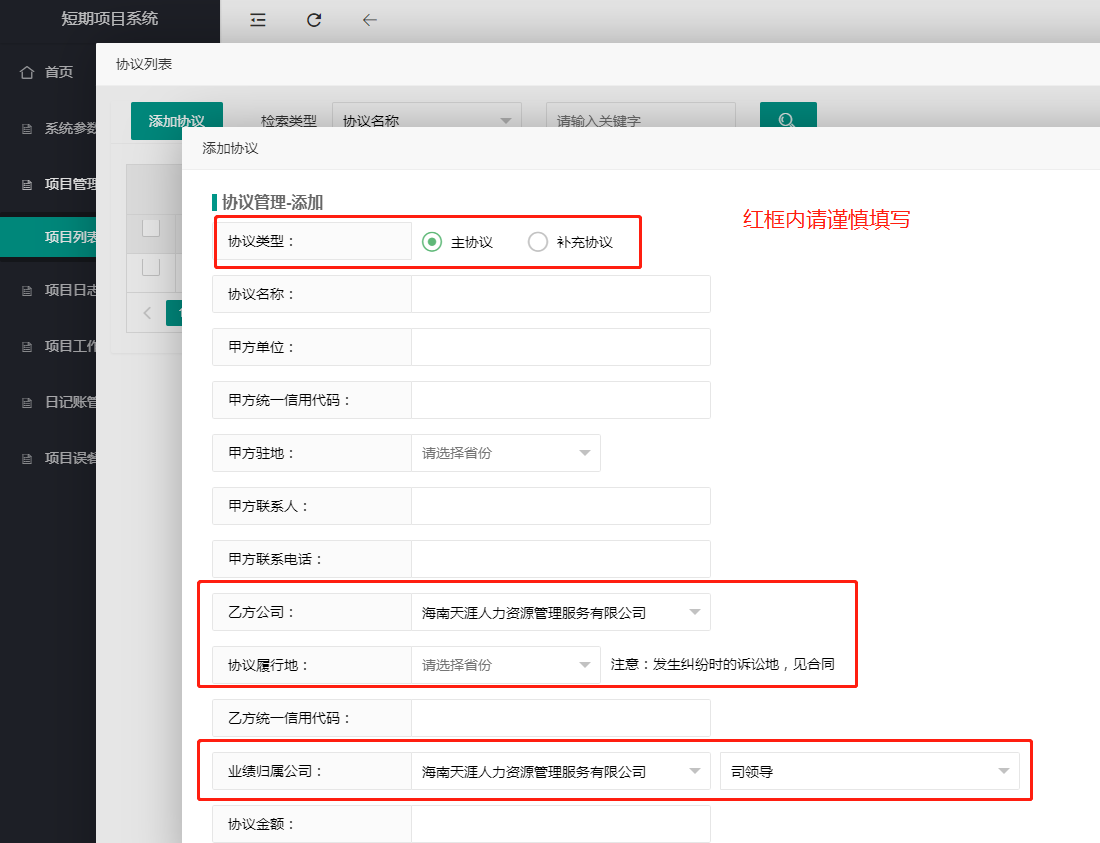Viewport: 1100px width, 843px height.
Task: Open the 业绩归属公司 company dropdown
Action: tap(561, 771)
